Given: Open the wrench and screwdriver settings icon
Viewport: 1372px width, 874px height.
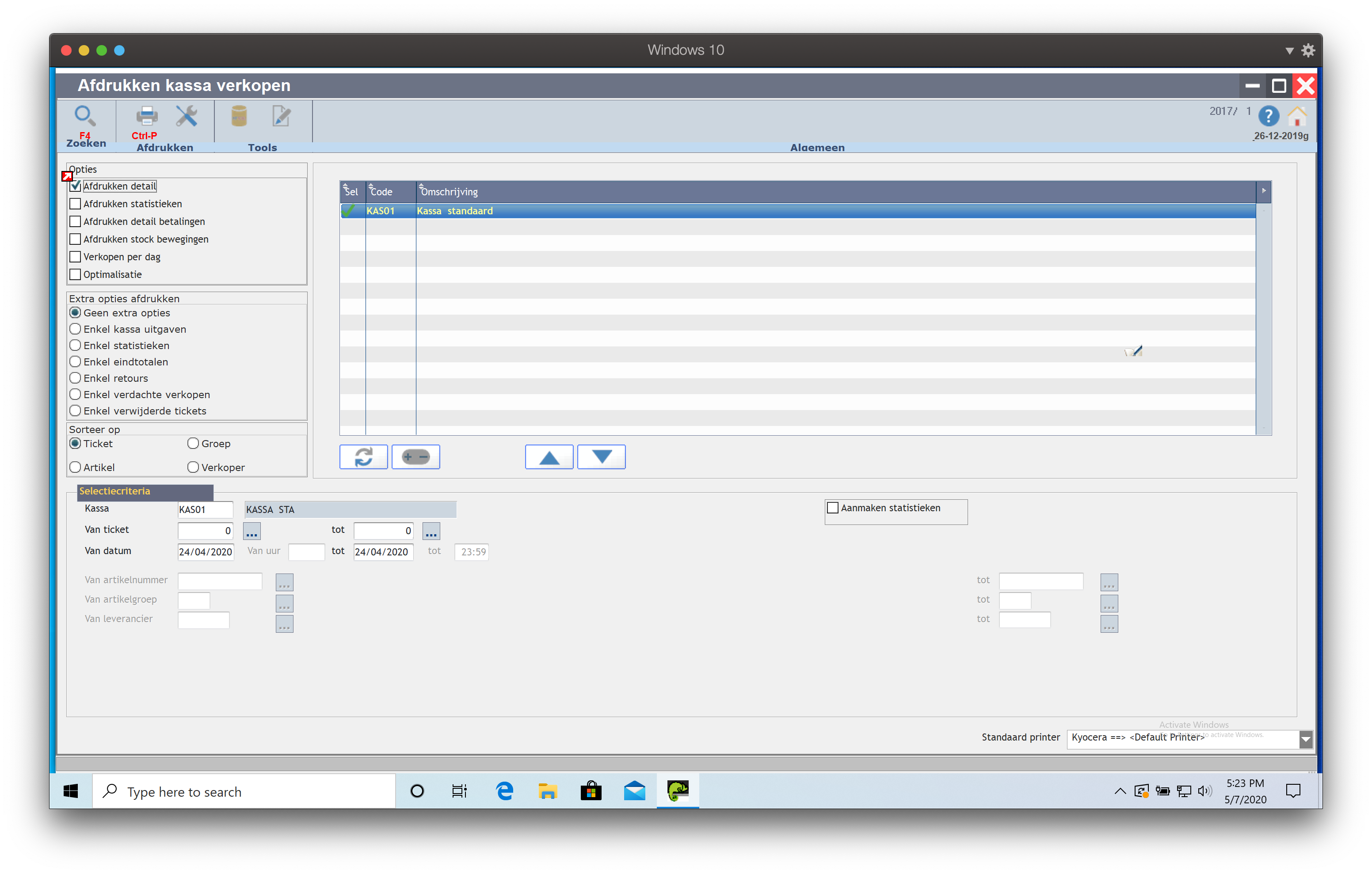Looking at the screenshot, I should click(187, 116).
